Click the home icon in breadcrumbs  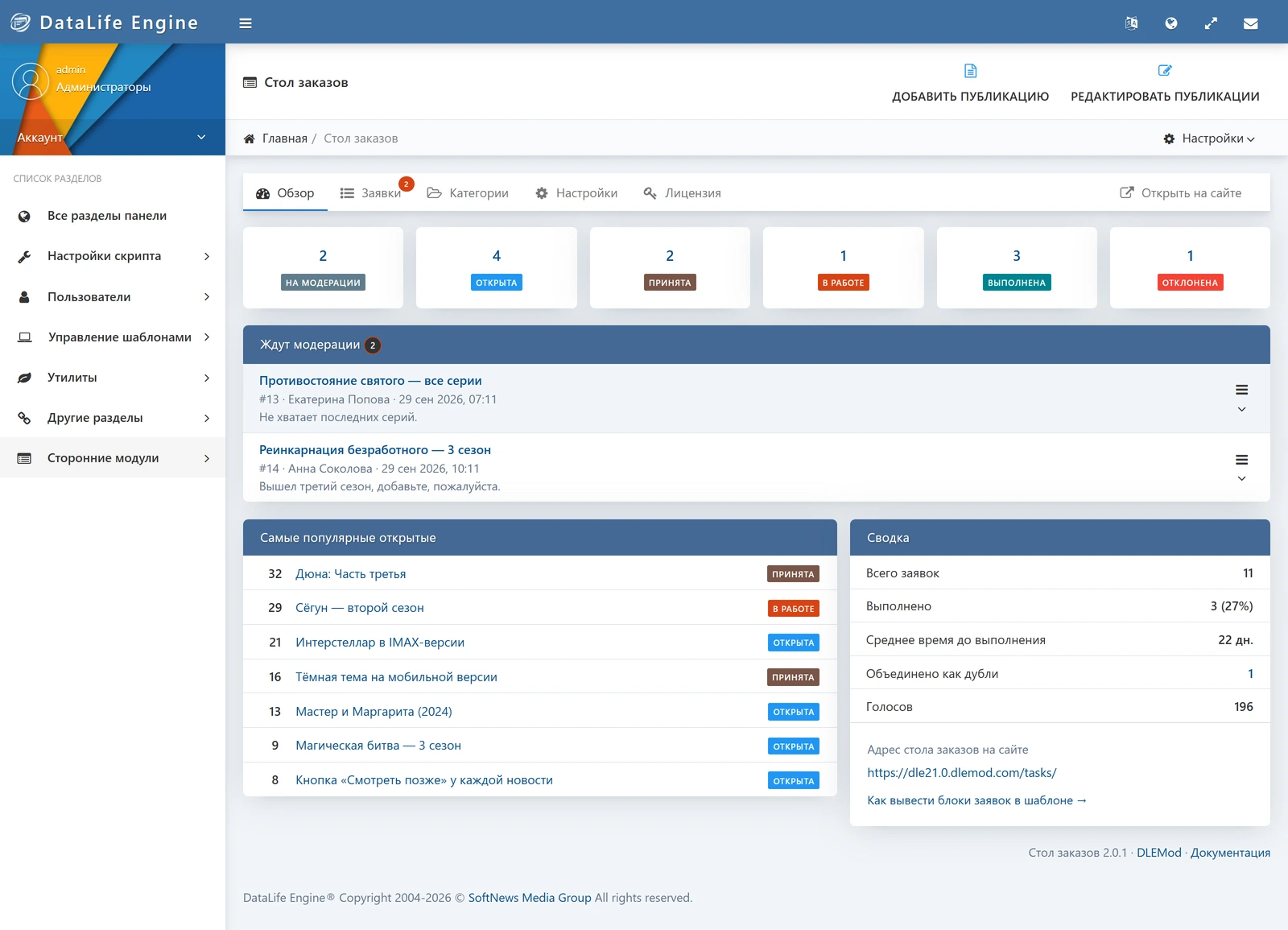point(250,138)
